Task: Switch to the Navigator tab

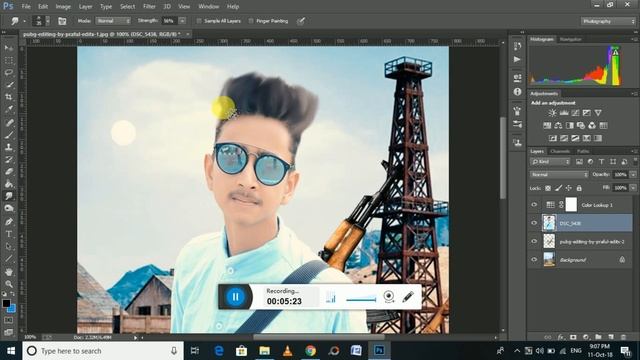Action: [x=570, y=40]
